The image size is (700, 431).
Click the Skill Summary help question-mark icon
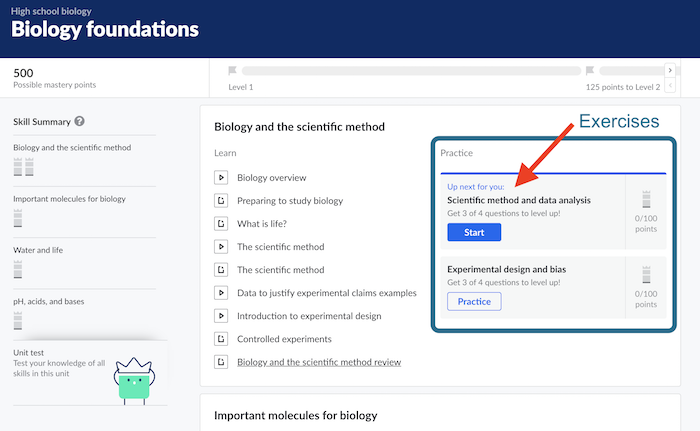[x=79, y=122]
